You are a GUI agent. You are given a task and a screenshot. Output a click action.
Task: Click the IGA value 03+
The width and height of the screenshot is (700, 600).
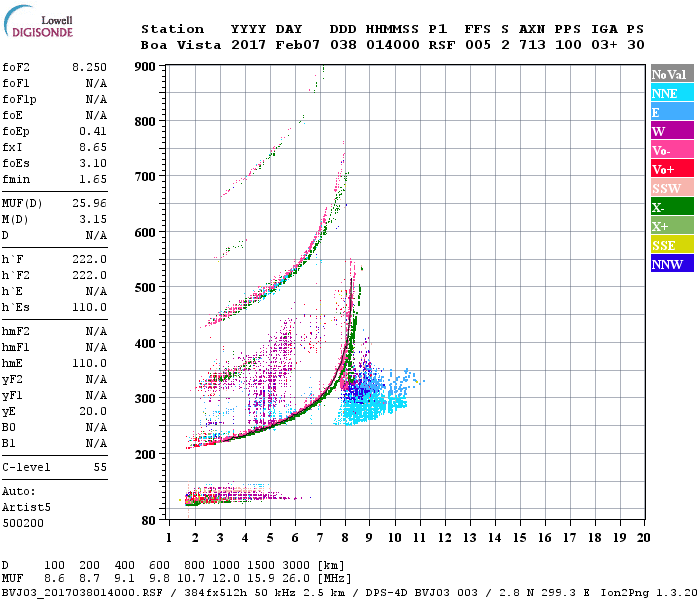[604, 45]
